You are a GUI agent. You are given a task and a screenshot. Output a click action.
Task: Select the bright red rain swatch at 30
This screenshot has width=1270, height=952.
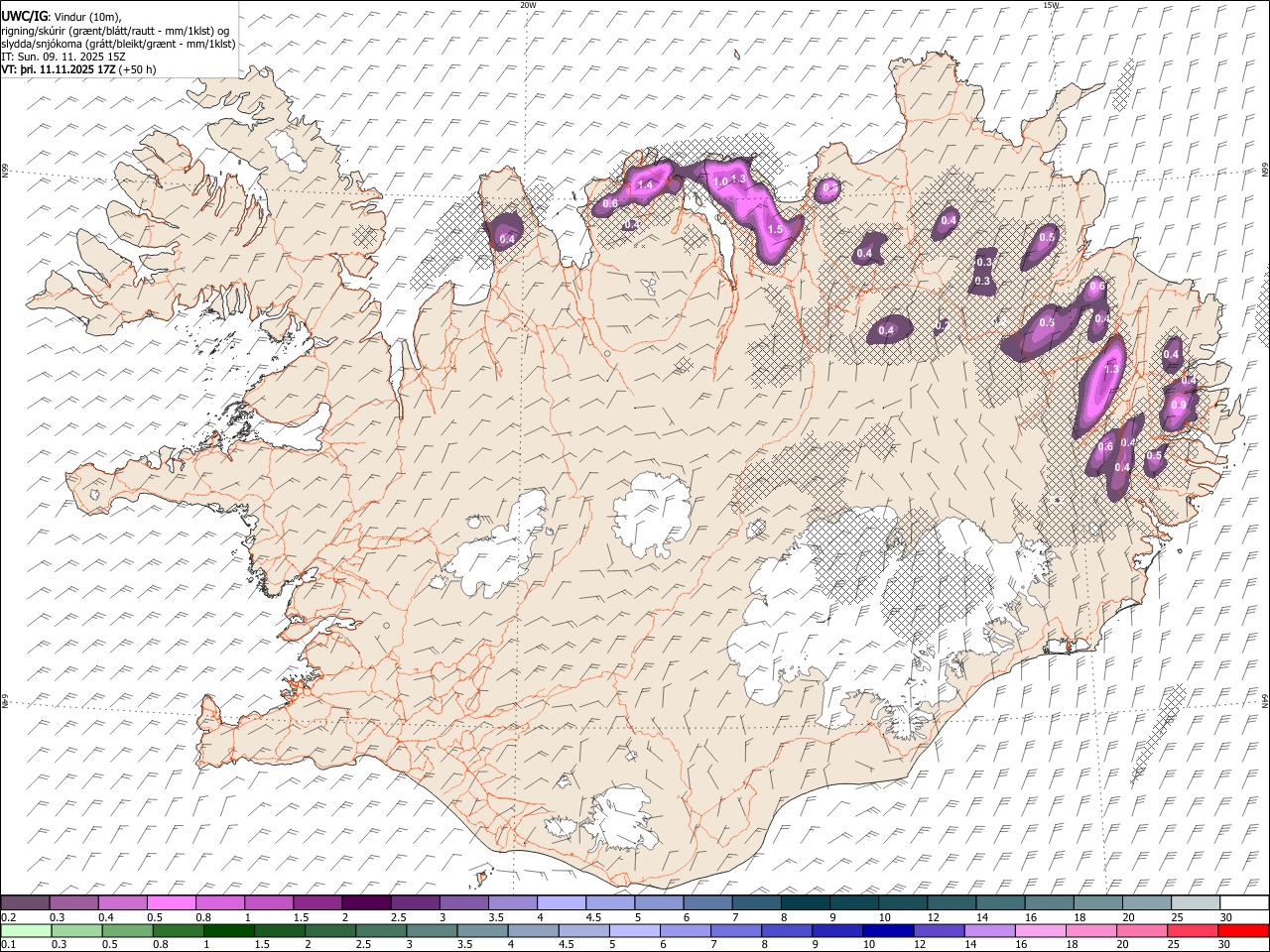(1242, 930)
